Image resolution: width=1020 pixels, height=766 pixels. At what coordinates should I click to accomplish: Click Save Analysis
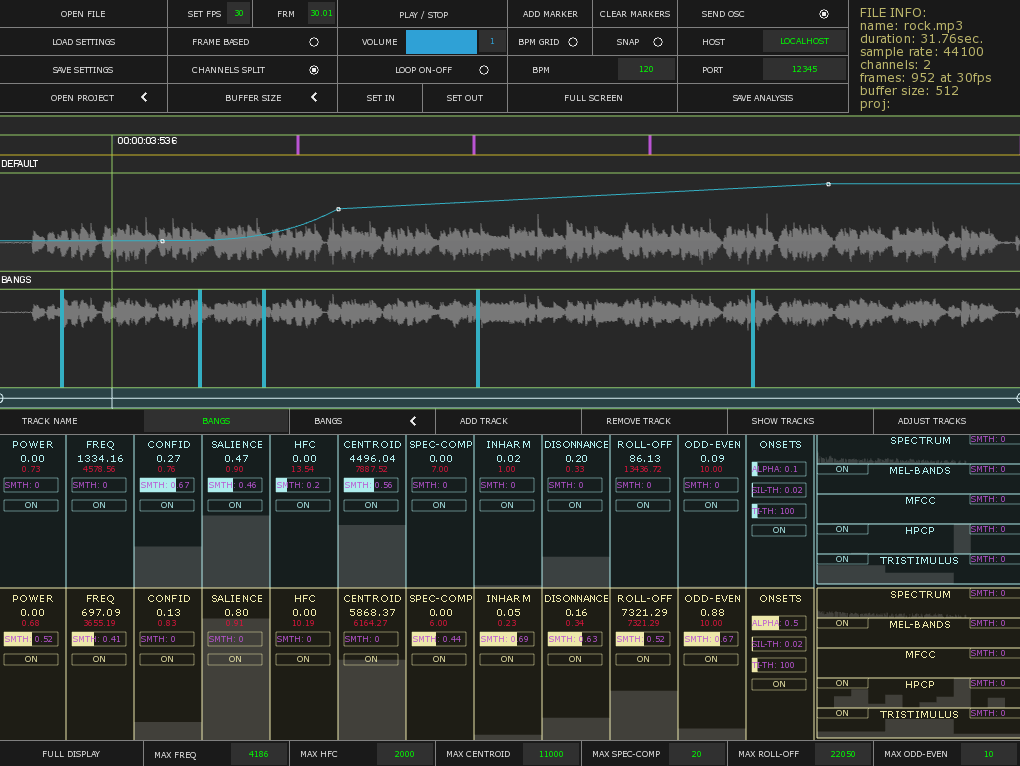tap(762, 98)
